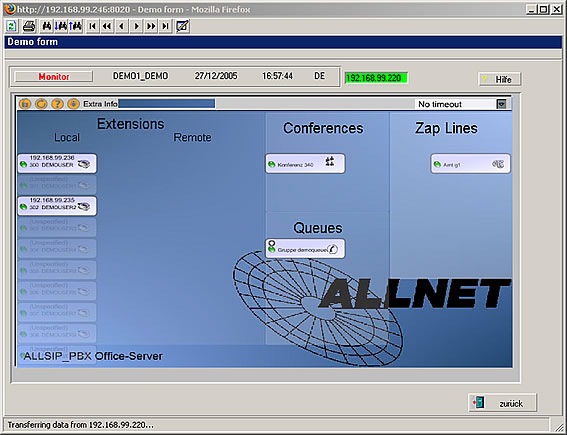Jump to first record button

click(93, 26)
